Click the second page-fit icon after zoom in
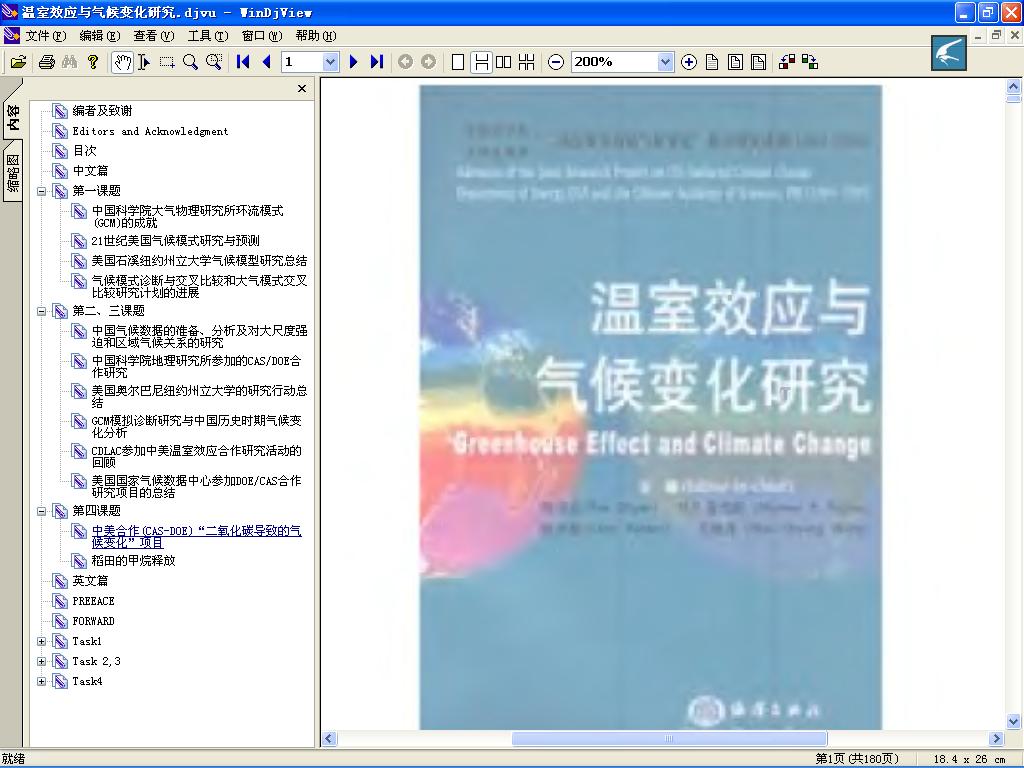This screenshot has width=1024, height=768. (x=735, y=62)
